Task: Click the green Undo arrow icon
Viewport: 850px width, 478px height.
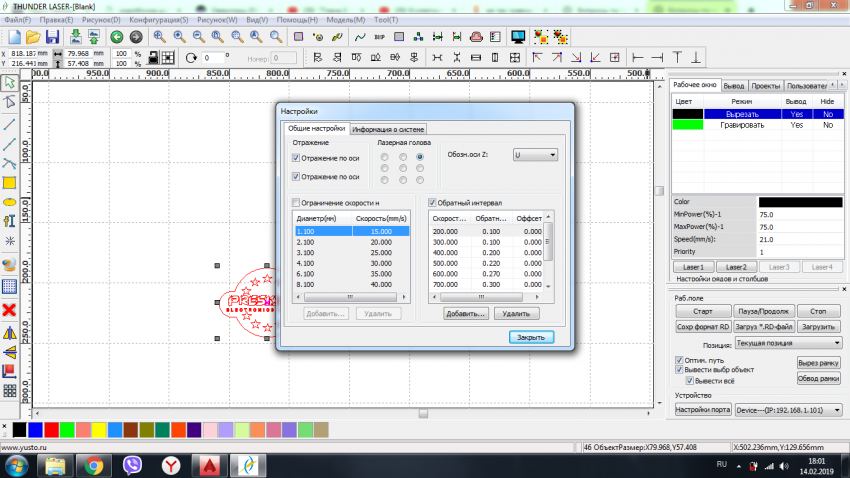Action: point(115,37)
